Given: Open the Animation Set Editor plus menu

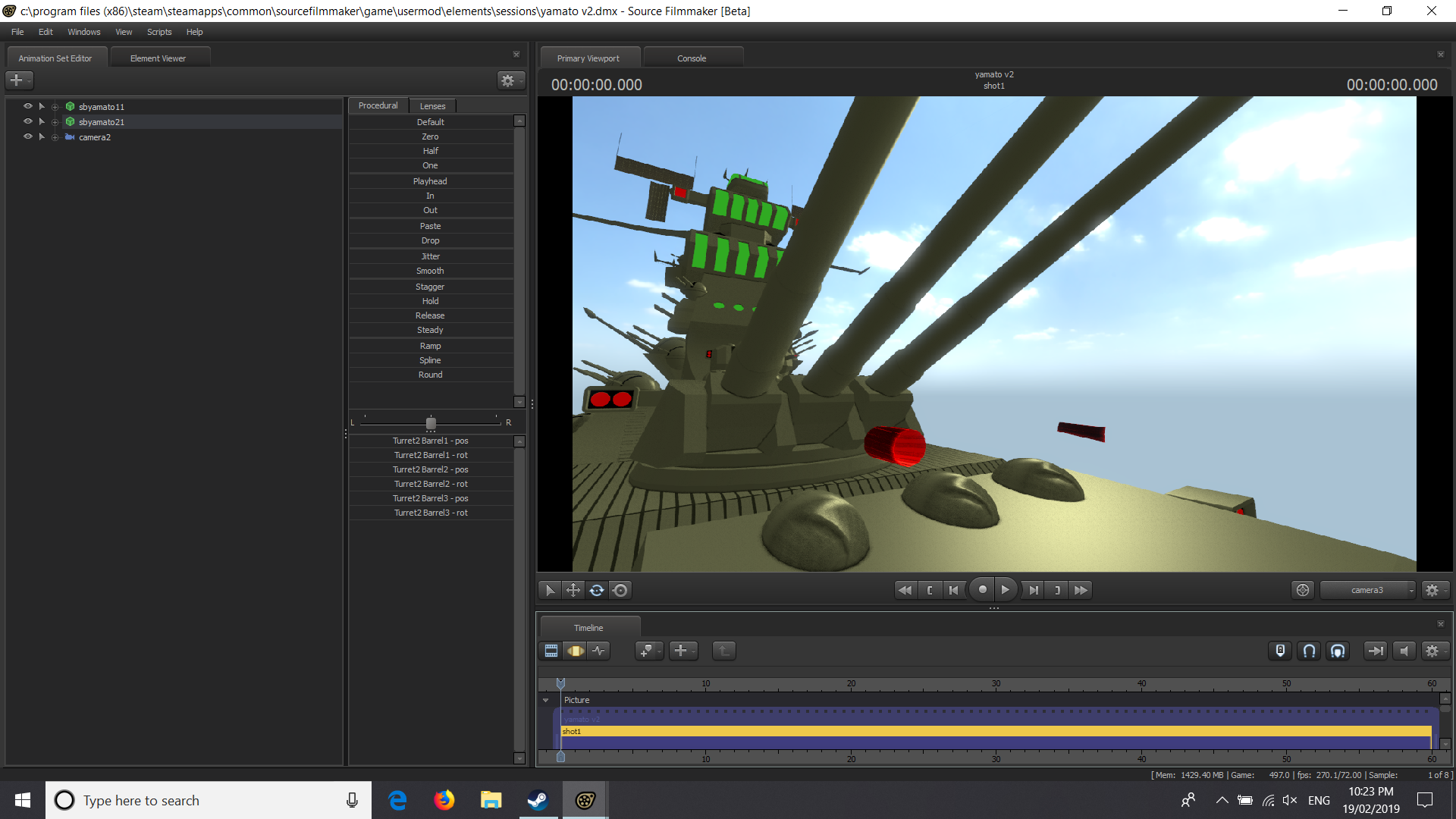Looking at the screenshot, I should pyautogui.click(x=19, y=80).
